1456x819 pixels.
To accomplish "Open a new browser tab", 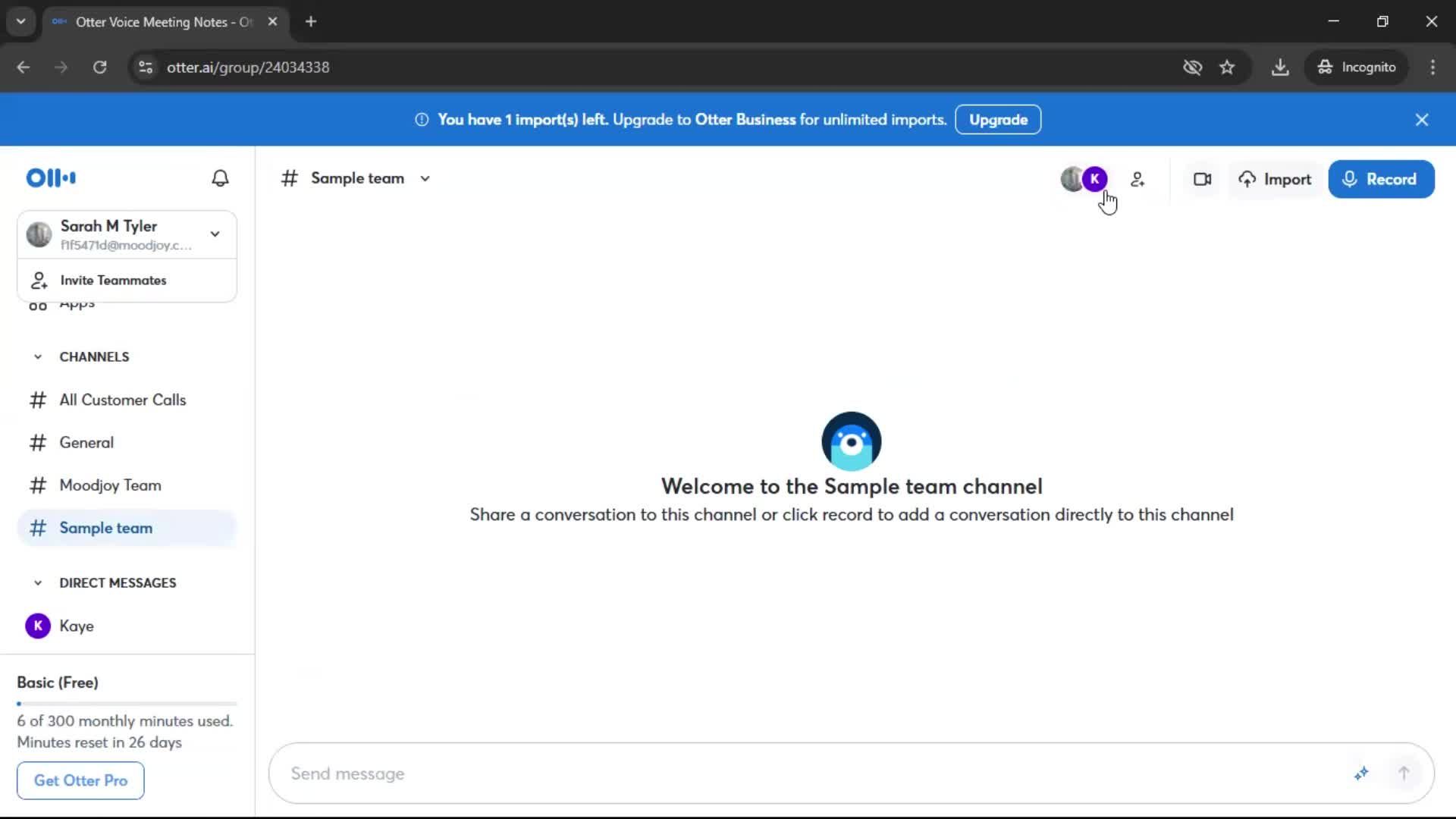I will tap(311, 22).
